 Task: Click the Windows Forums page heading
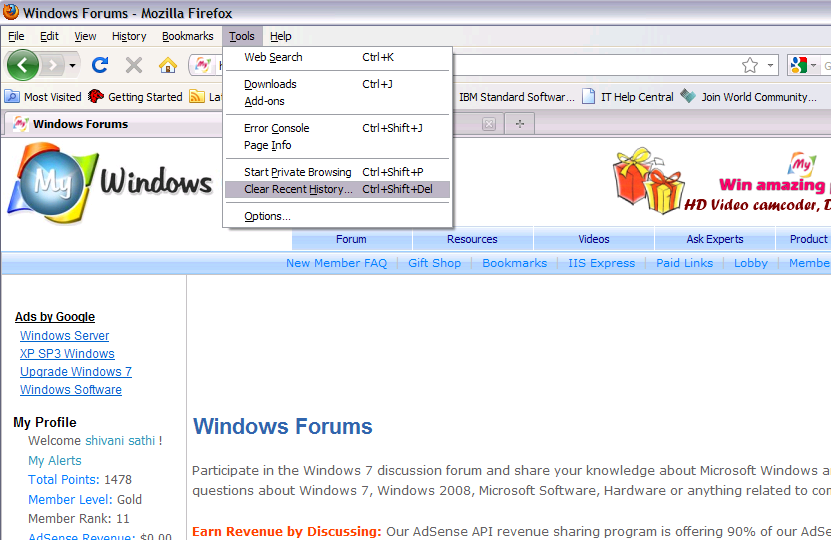click(282, 427)
